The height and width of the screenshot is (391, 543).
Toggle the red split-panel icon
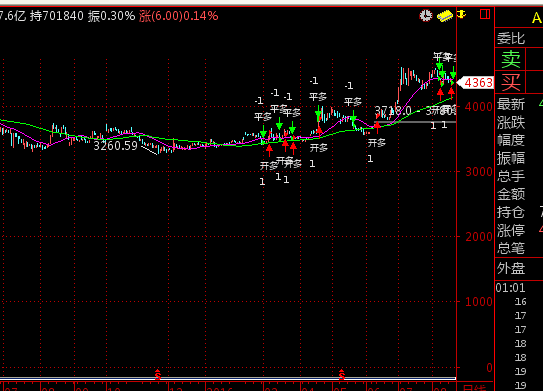[x=485, y=14]
